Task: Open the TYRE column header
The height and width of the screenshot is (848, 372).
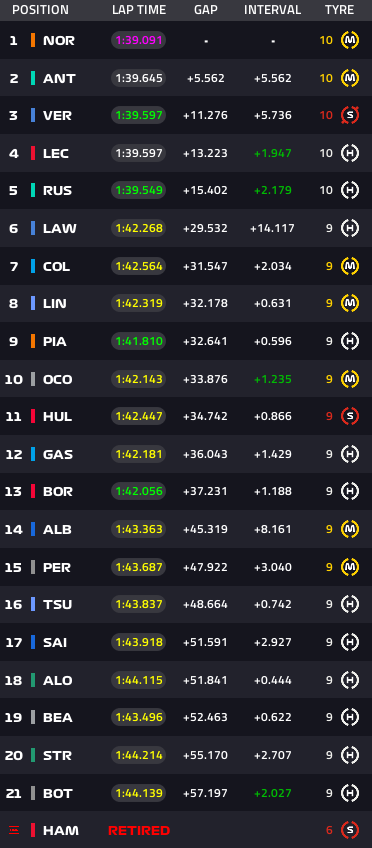Action: (x=340, y=10)
